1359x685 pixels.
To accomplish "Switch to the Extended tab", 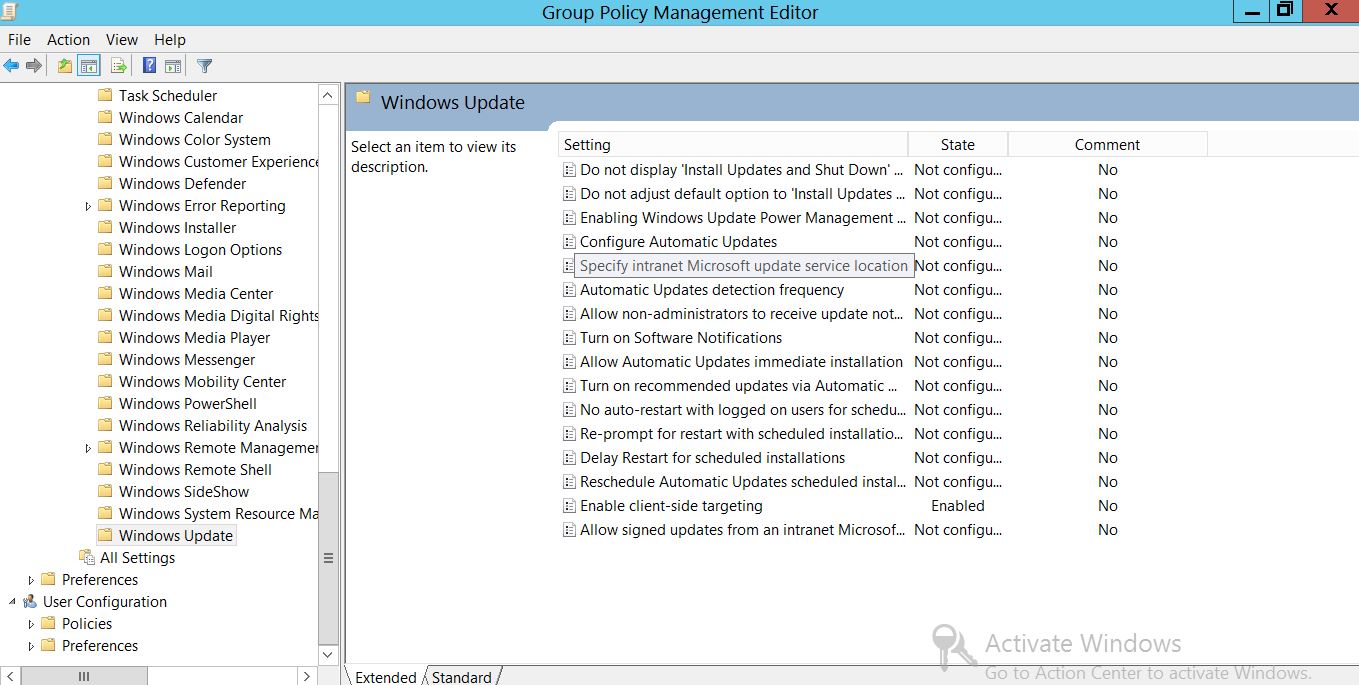I will (x=385, y=677).
